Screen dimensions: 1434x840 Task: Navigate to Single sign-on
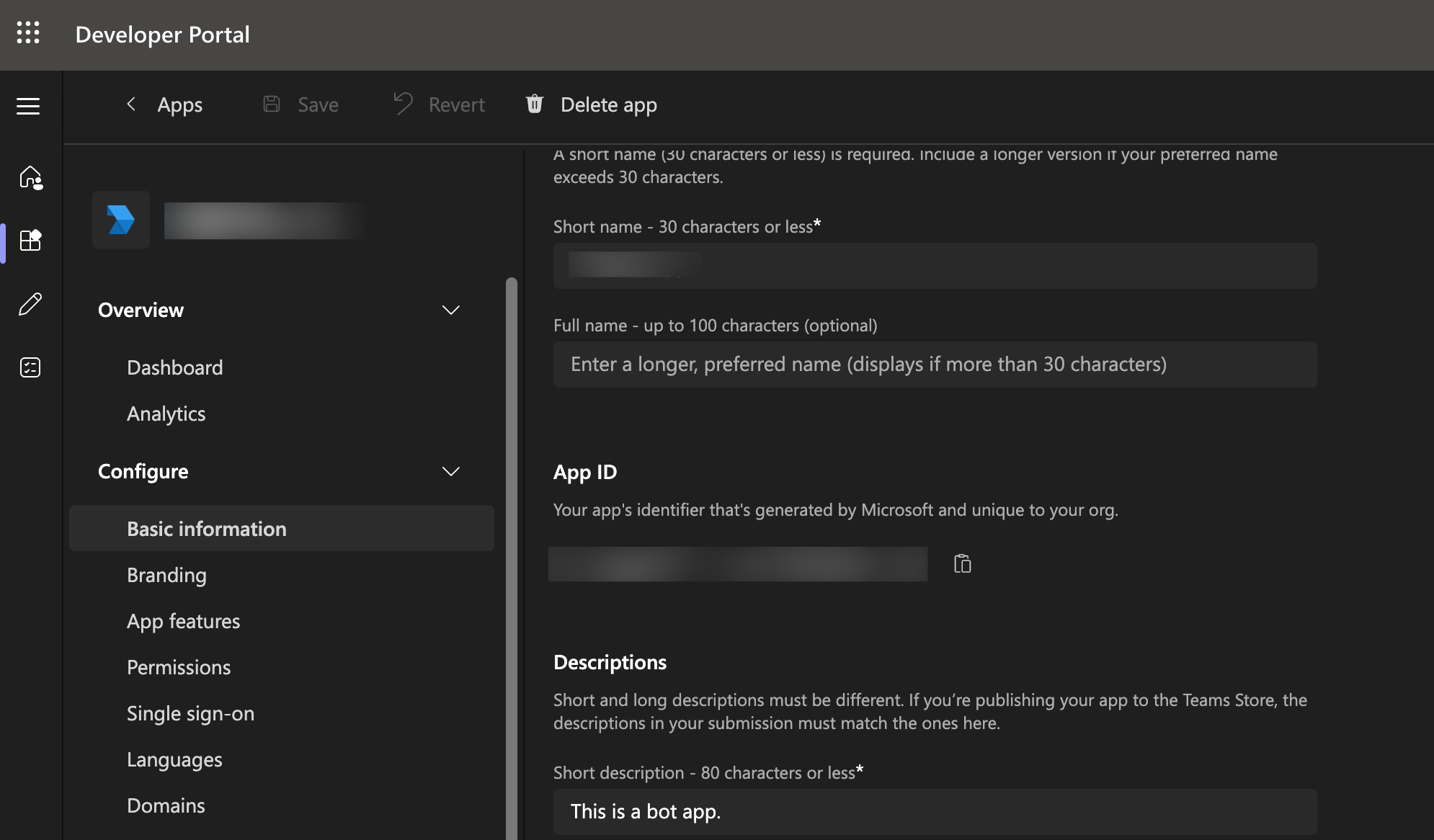point(191,713)
